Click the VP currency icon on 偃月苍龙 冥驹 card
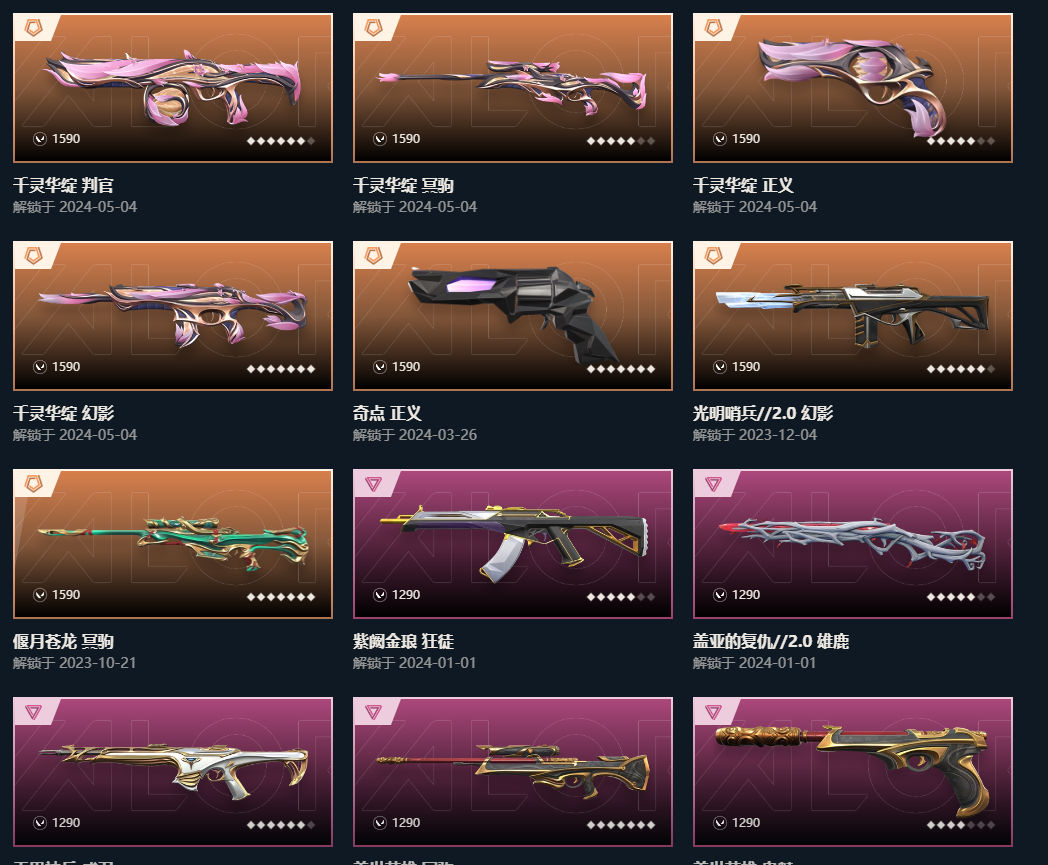 click(x=39, y=595)
